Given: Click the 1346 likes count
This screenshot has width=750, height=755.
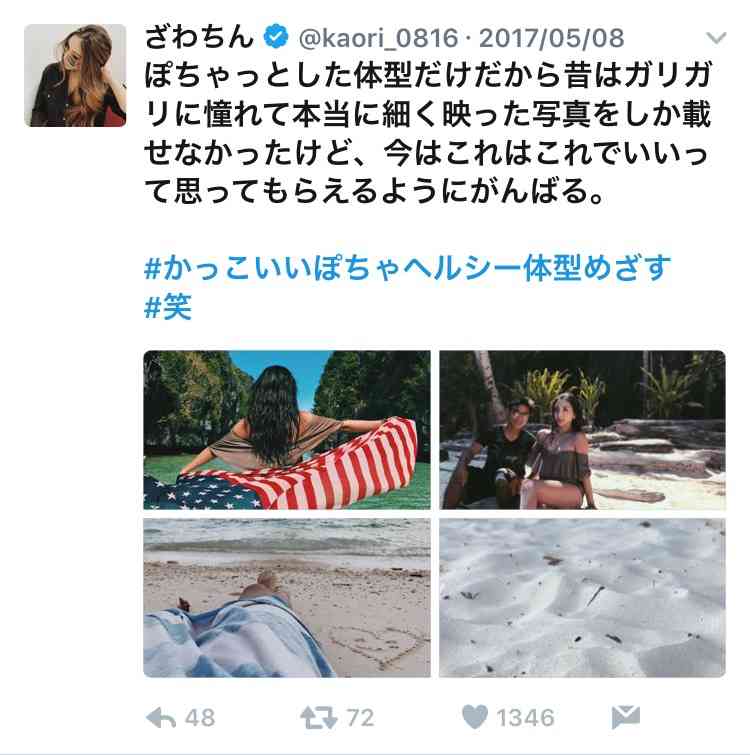Looking at the screenshot, I should [525, 718].
